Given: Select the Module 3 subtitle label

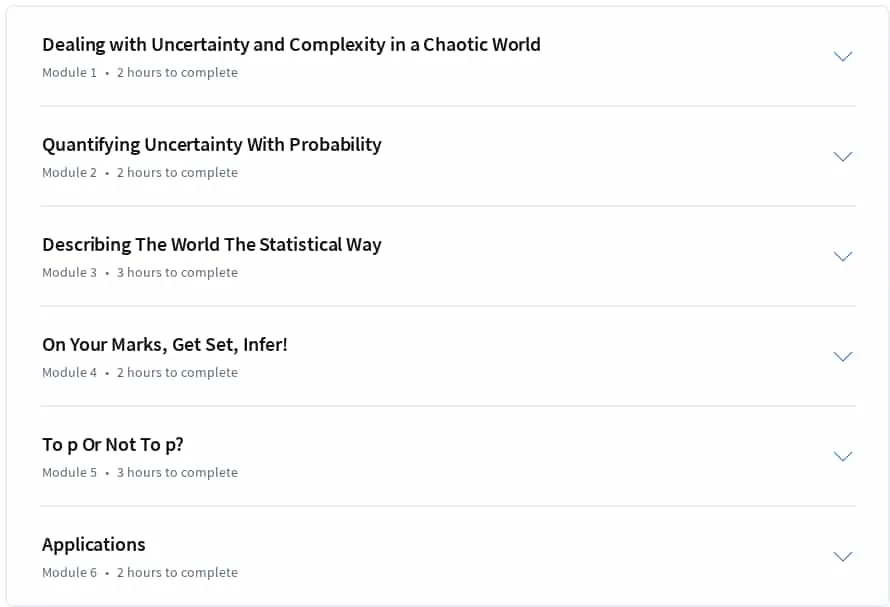Looking at the screenshot, I should pos(69,273).
